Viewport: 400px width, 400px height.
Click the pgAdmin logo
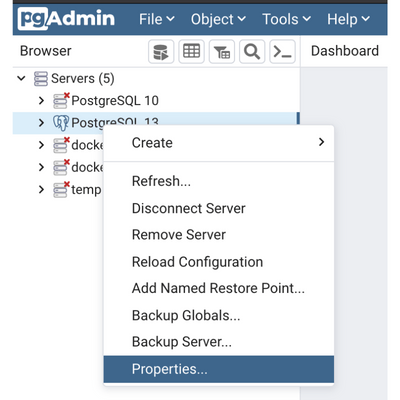(x=66, y=19)
